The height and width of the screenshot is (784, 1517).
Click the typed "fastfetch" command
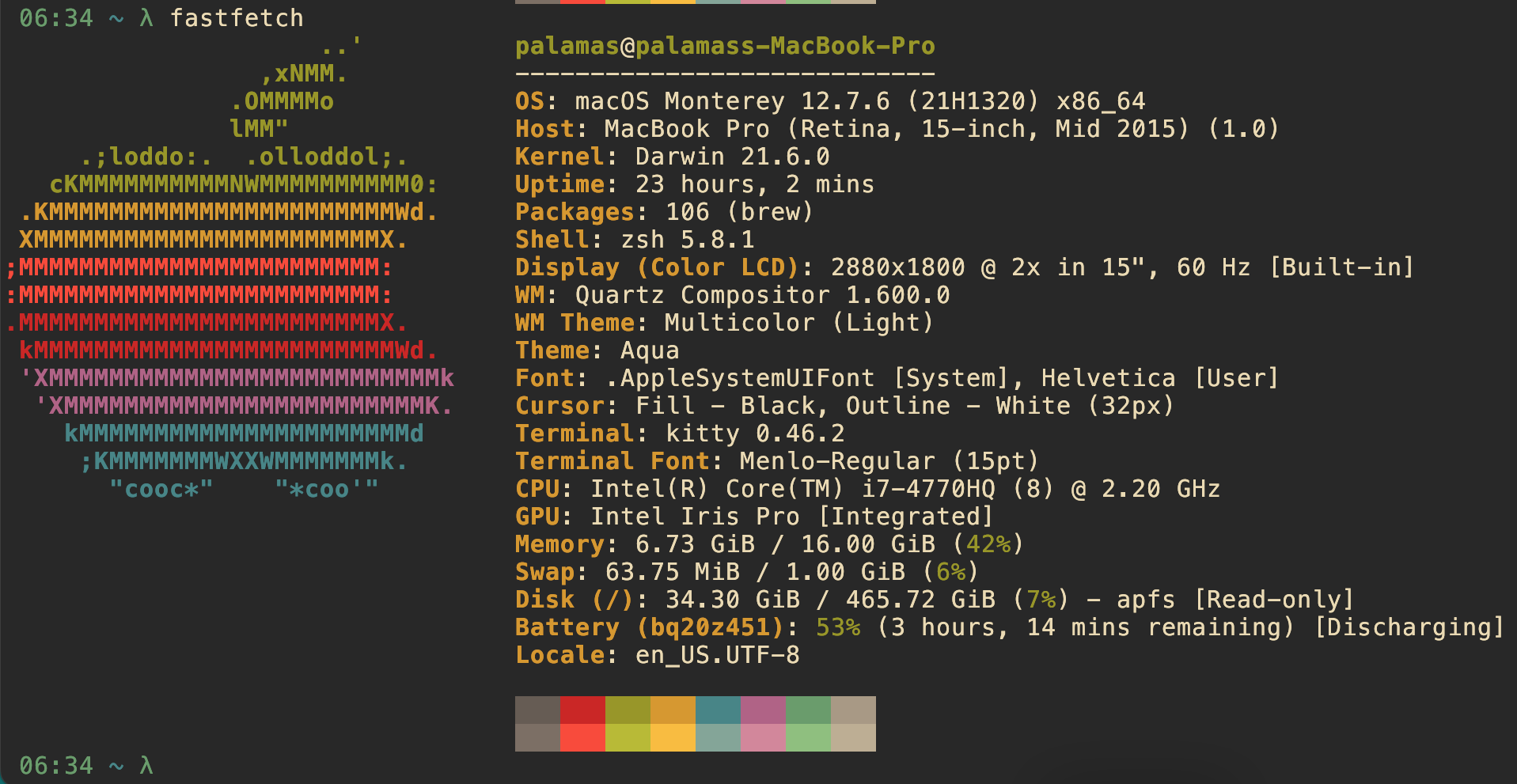237,17
